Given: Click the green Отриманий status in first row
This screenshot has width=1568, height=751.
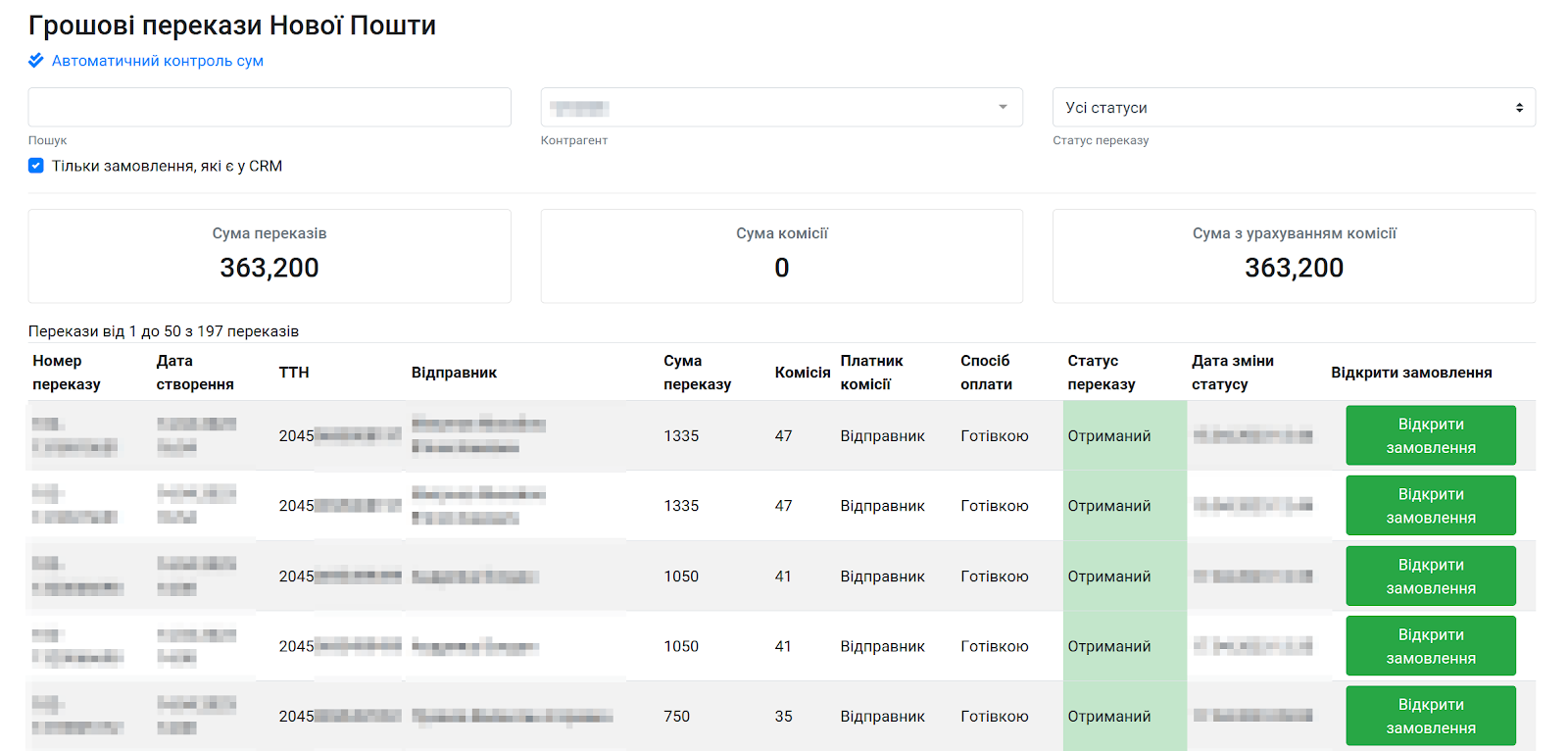Looking at the screenshot, I should 1109,435.
